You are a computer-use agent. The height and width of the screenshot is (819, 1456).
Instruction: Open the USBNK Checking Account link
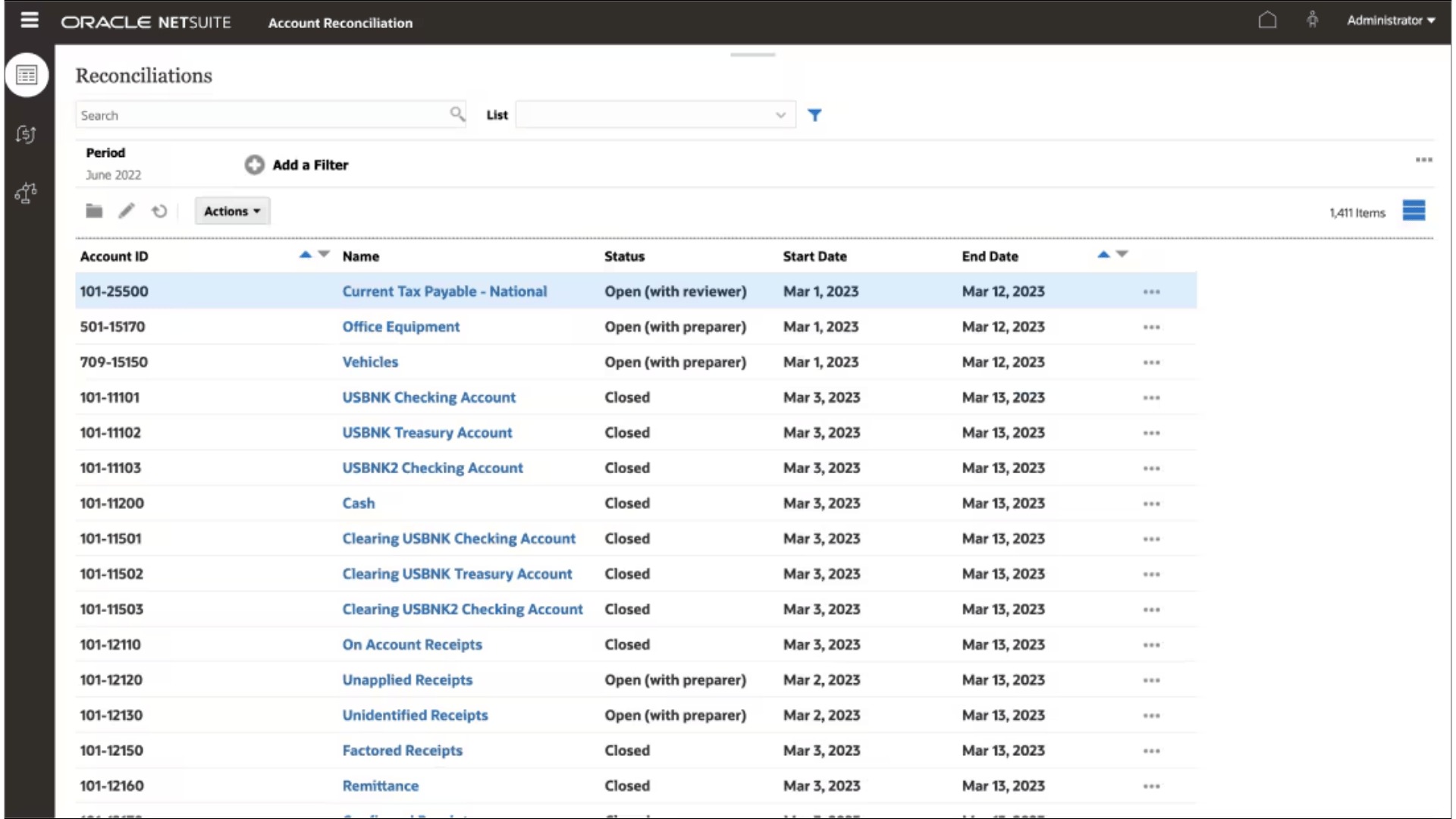[x=428, y=397]
